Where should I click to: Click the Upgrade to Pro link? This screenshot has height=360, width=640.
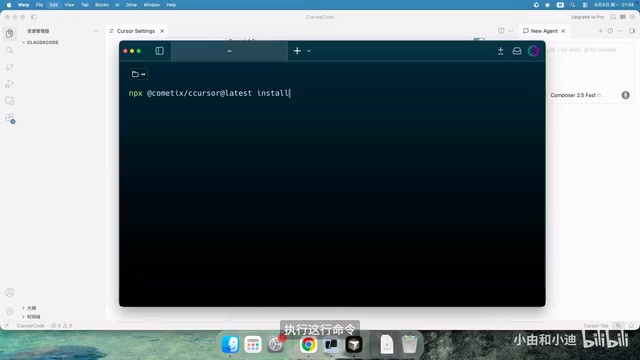587,17
